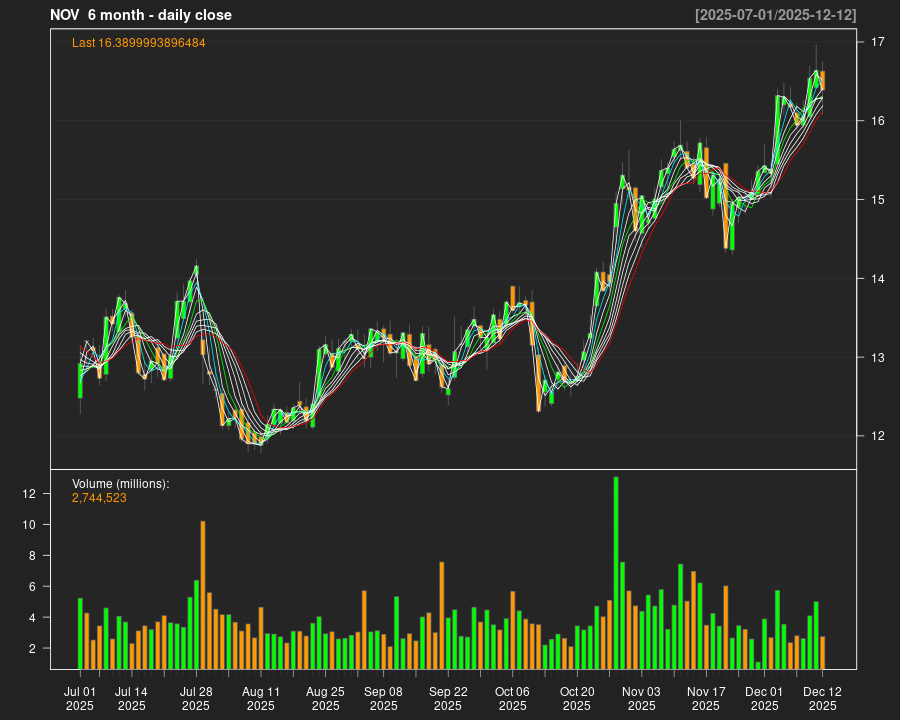The width and height of the screenshot is (900, 720).
Task: Click the chart title 'NOV 6 month - daily close'
Action: pyautogui.click(x=141, y=15)
